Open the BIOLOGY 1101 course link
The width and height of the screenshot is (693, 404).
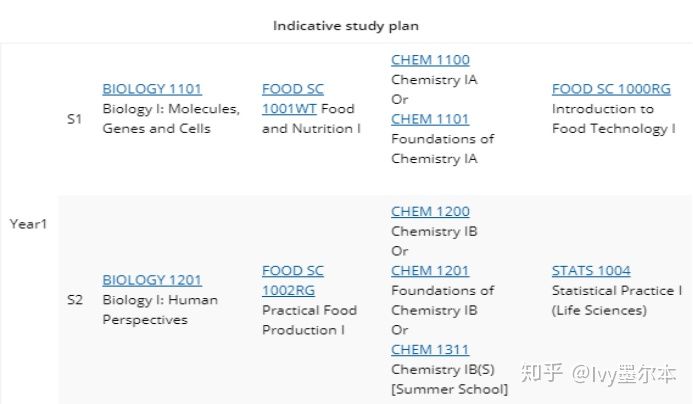click(152, 89)
